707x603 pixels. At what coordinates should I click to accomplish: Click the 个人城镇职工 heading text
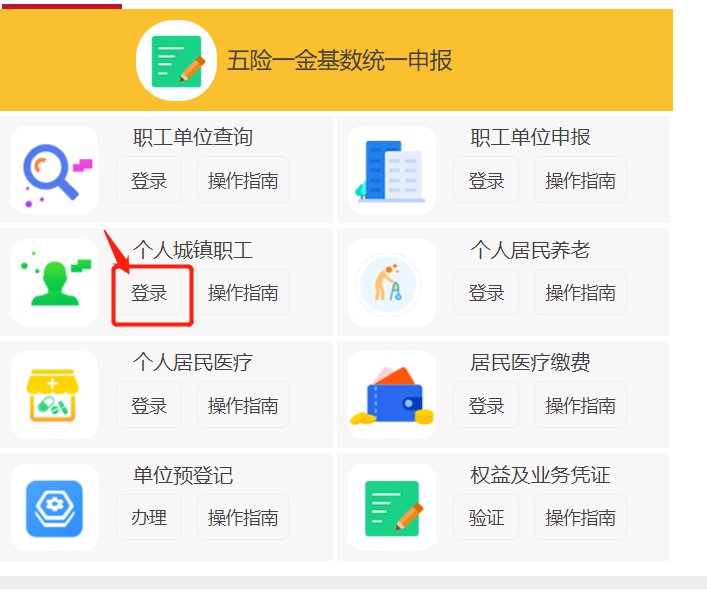coord(193,250)
